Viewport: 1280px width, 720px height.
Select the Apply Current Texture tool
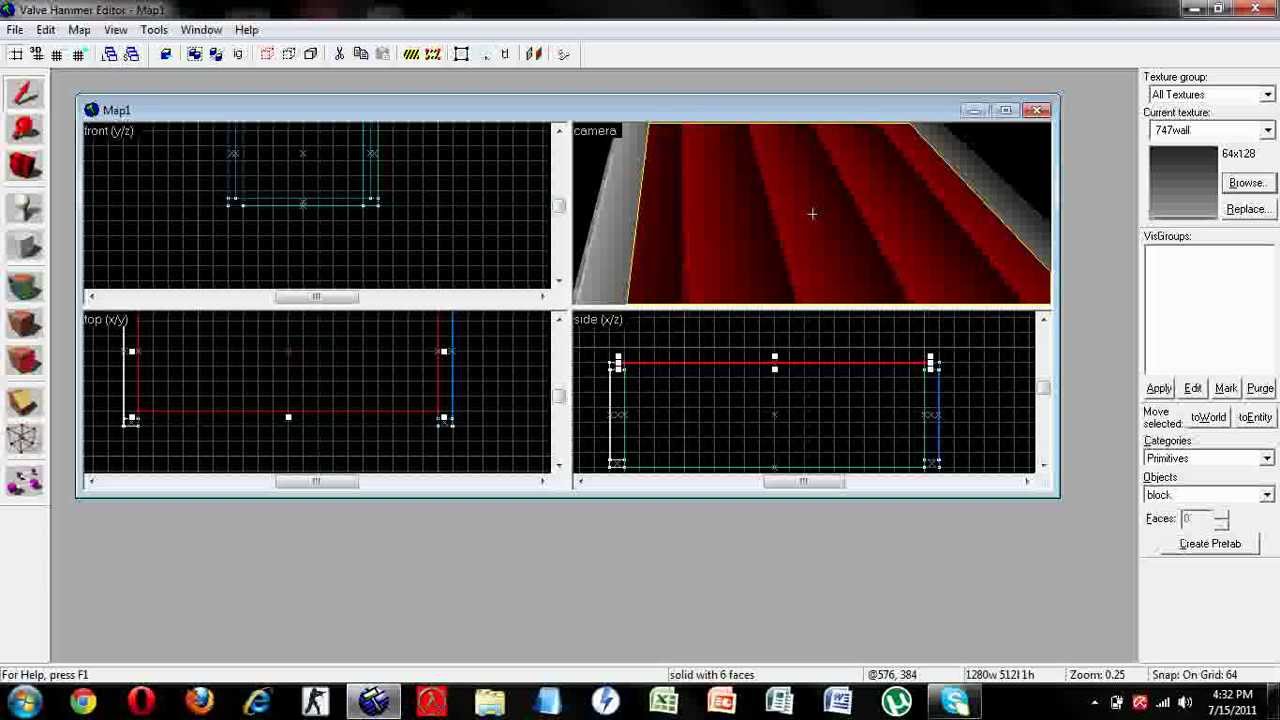(x=24, y=323)
